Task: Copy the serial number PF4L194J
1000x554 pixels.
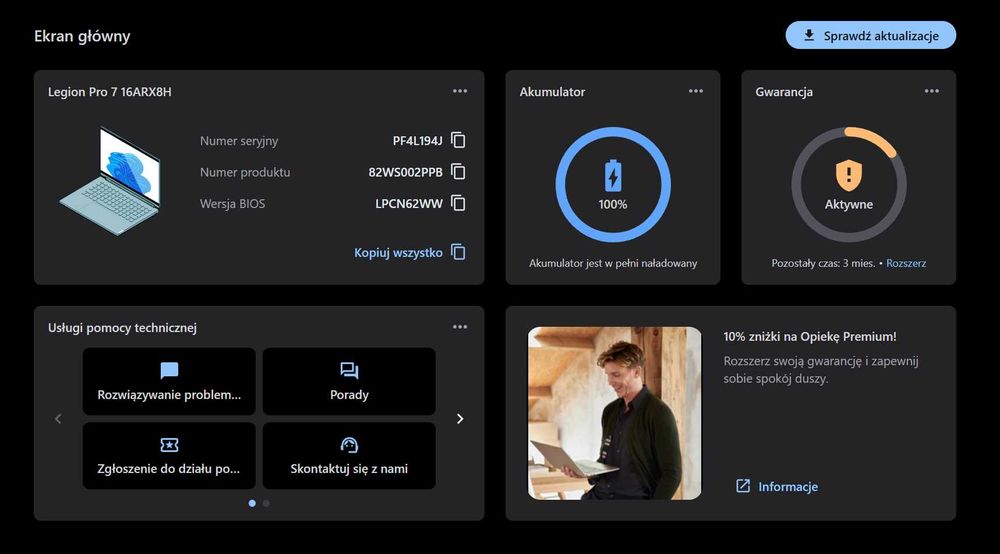Action: tap(458, 140)
